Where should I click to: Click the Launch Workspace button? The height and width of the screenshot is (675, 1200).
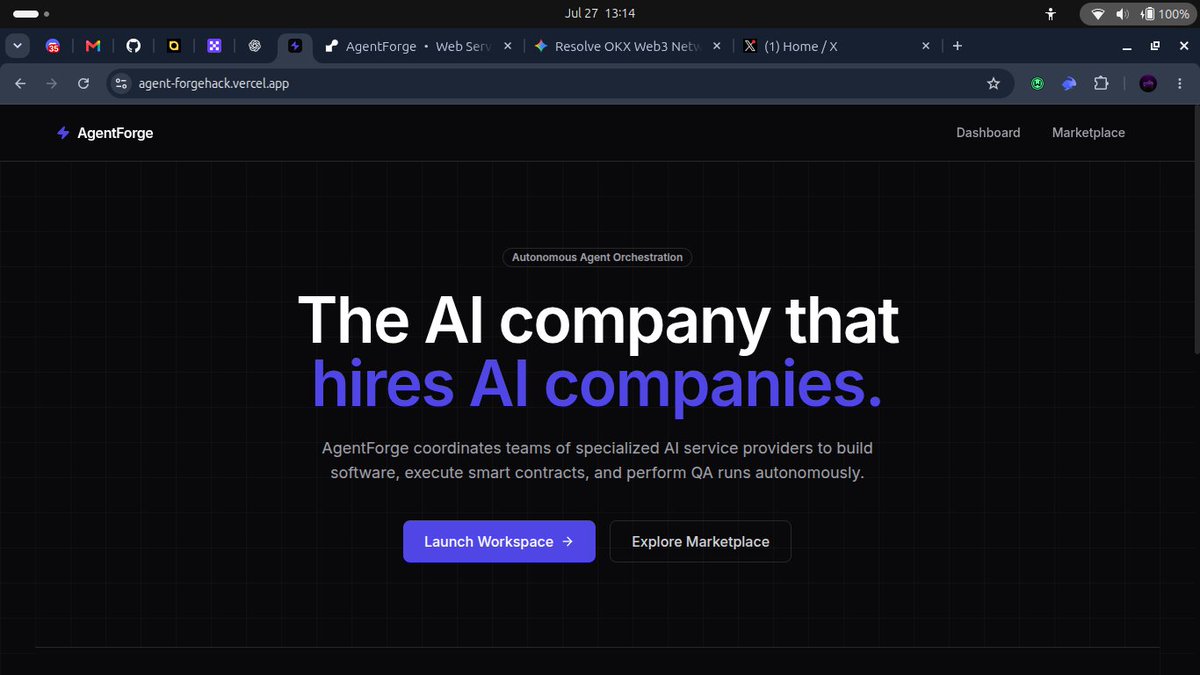click(x=499, y=541)
